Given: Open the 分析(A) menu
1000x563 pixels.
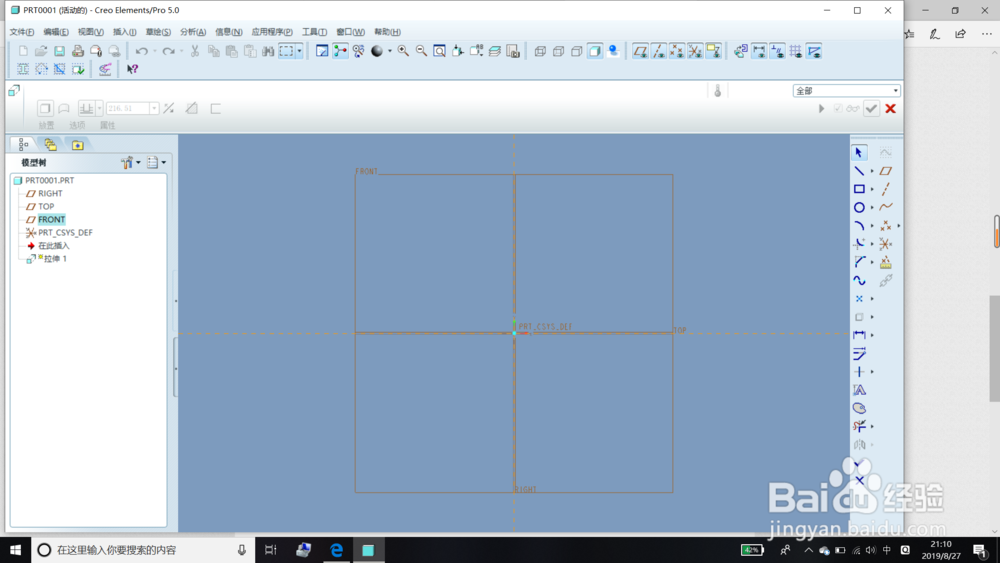Looking at the screenshot, I should pyautogui.click(x=193, y=32).
